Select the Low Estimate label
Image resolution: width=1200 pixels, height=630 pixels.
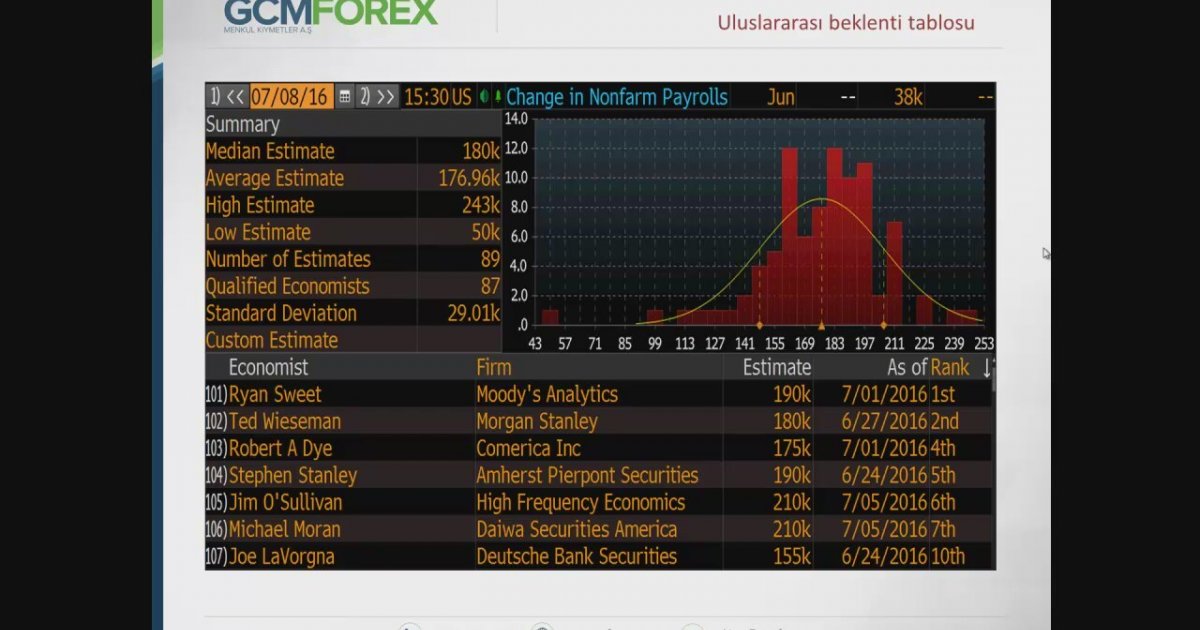[x=258, y=232]
